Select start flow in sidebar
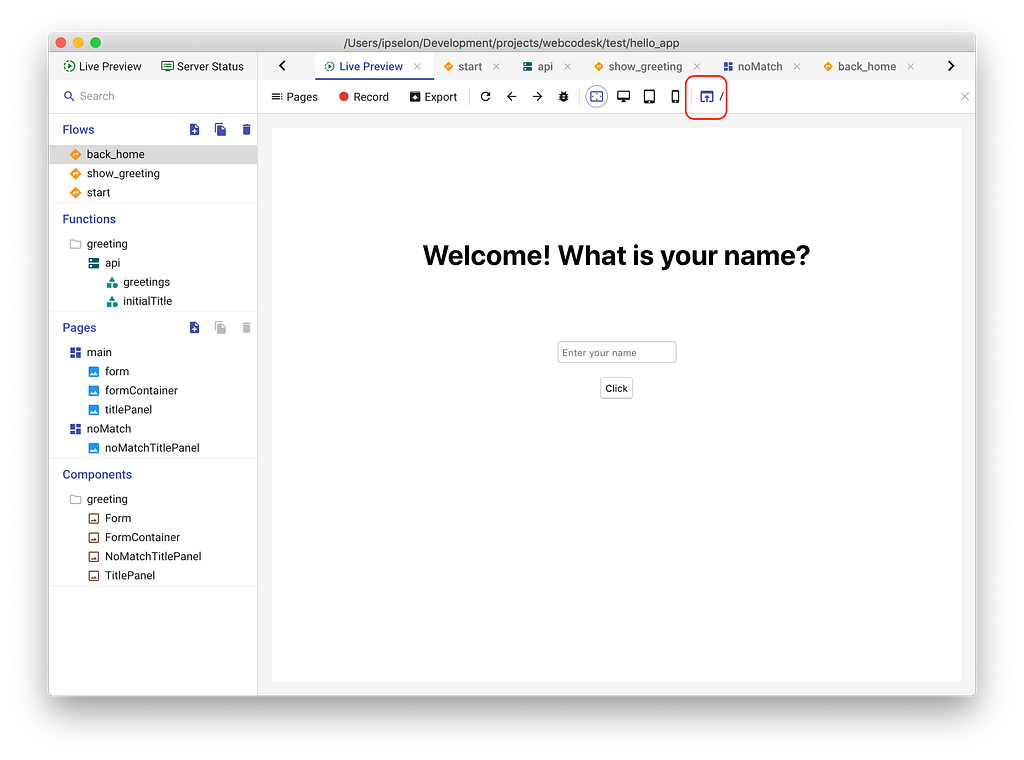 pyautogui.click(x=153, y=193)
